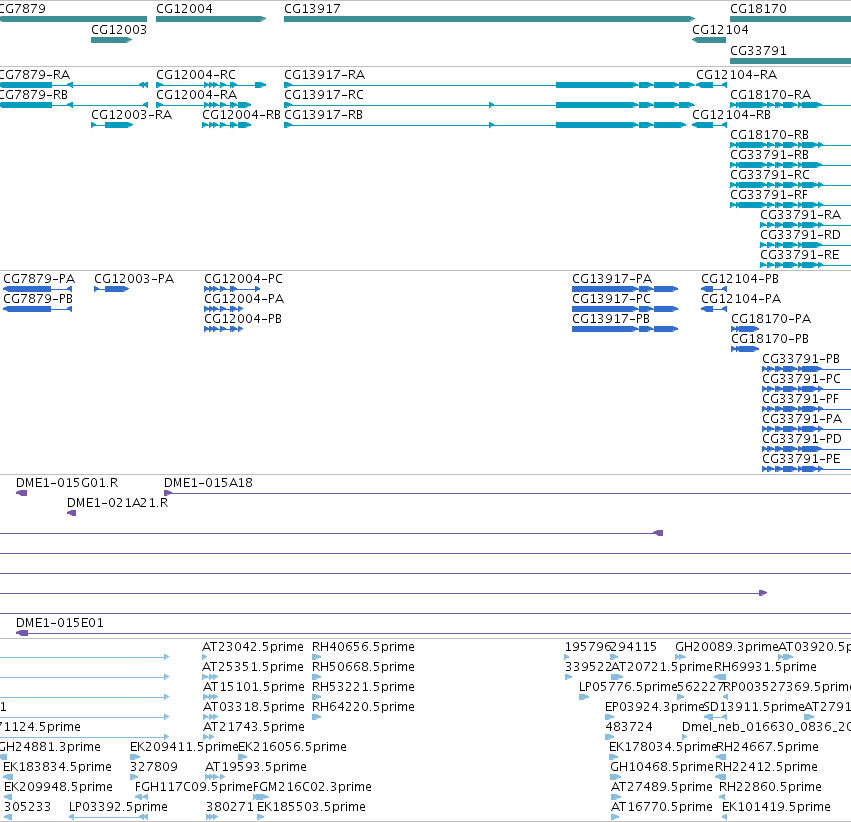Select the CG12104 gene label

[720, 30]
